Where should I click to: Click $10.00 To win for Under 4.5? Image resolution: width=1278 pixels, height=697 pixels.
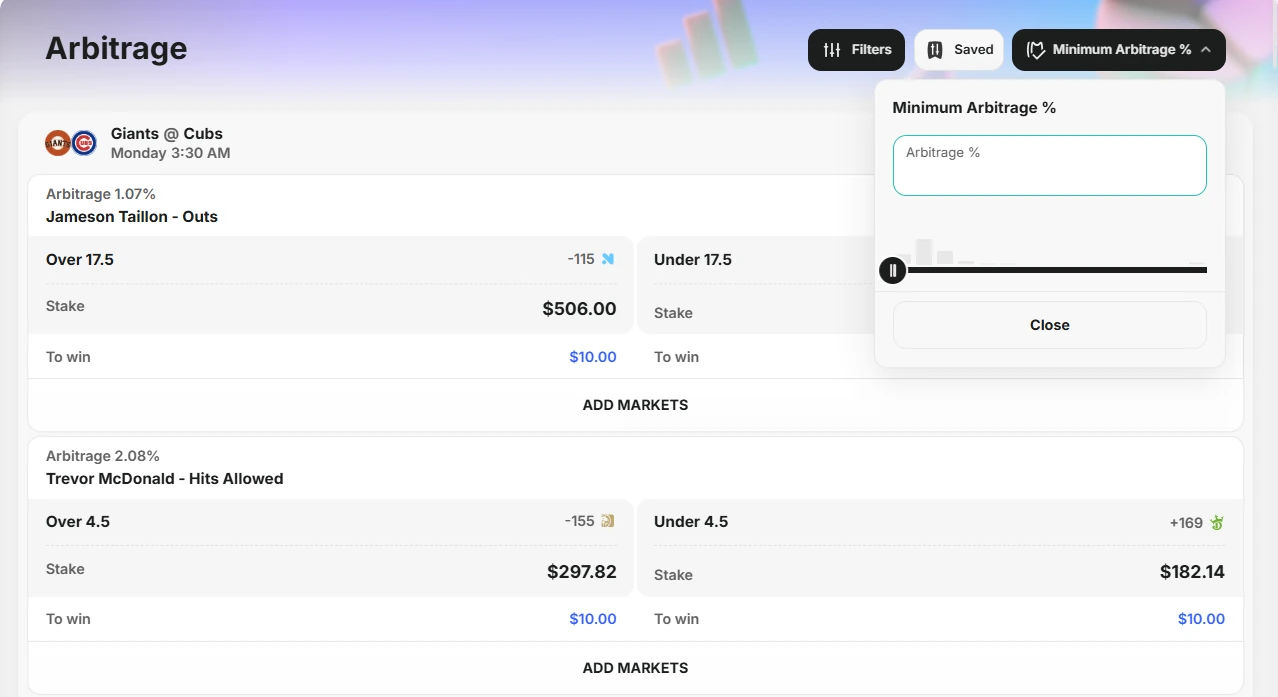[x=1201, y=619]
